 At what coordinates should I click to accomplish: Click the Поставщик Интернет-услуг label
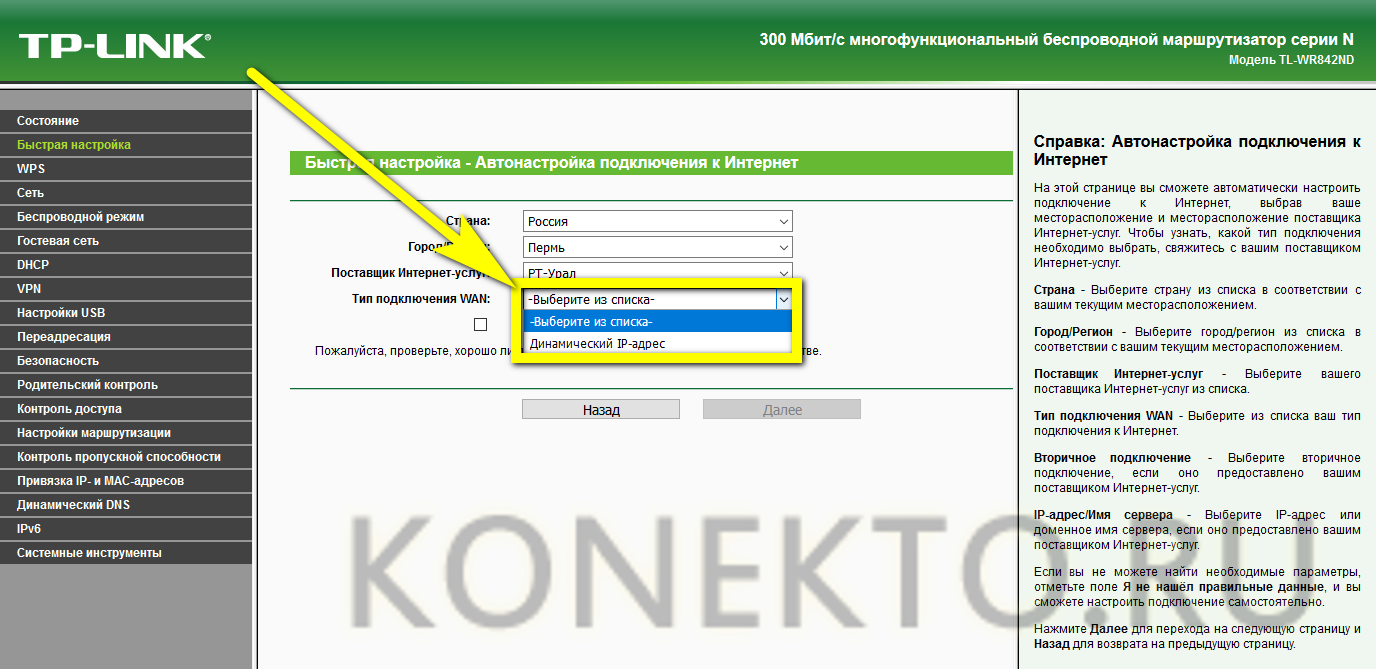click(x=409, y=273)
